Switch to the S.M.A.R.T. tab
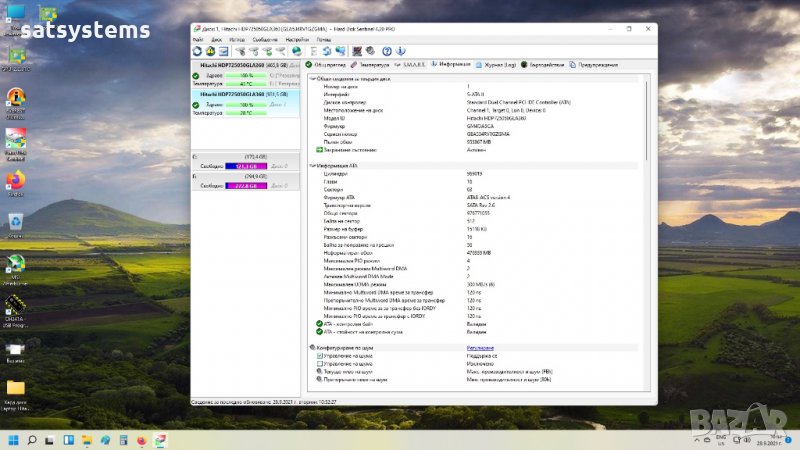The width and height of the screenshot is (800, 450). click(414, 64)
